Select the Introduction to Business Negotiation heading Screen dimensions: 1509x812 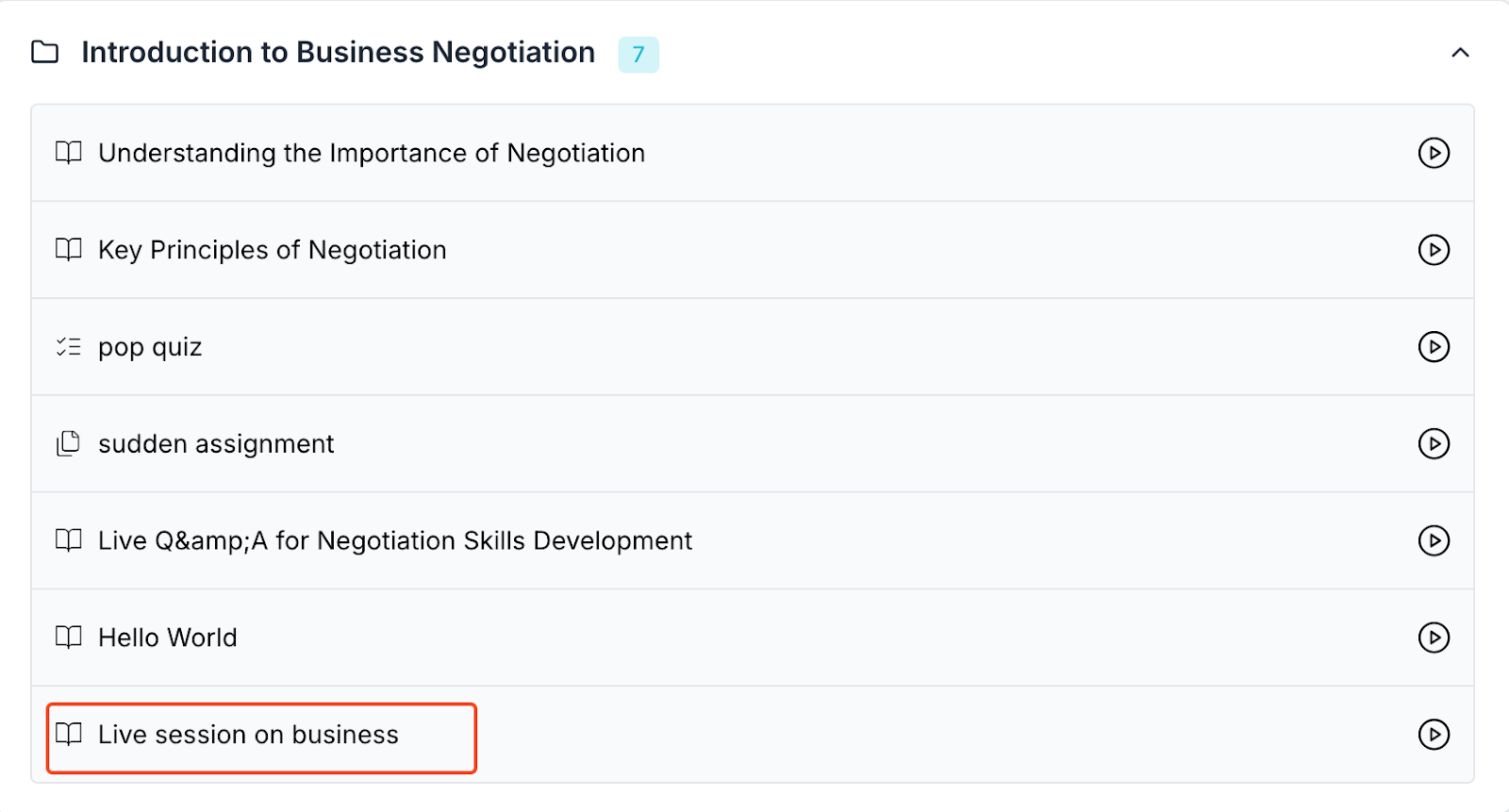click(338, 52)
